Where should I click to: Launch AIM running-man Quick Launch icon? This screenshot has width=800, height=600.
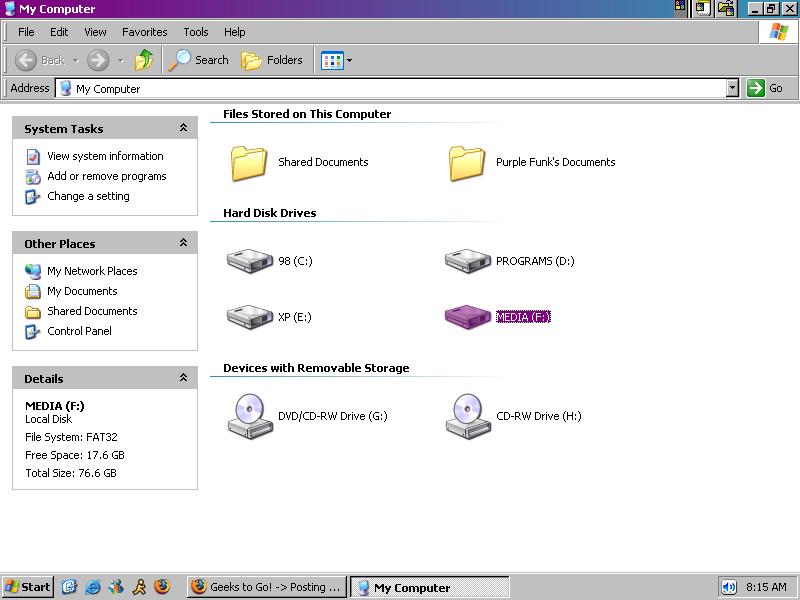click(139, 587)
